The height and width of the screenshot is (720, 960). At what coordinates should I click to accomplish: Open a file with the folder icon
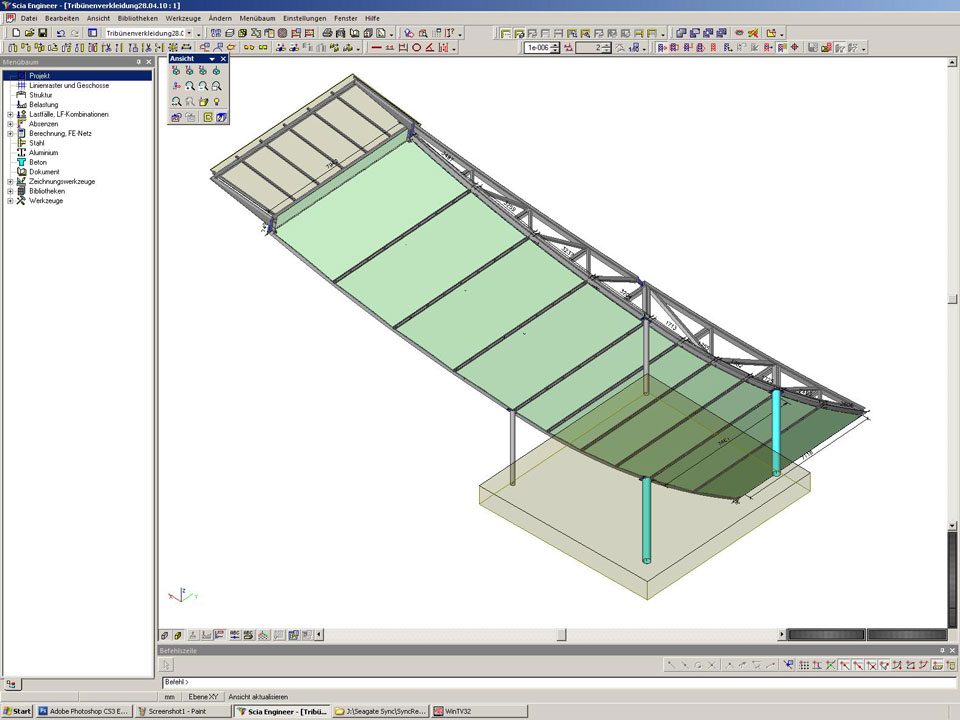(x=30, y=33)
